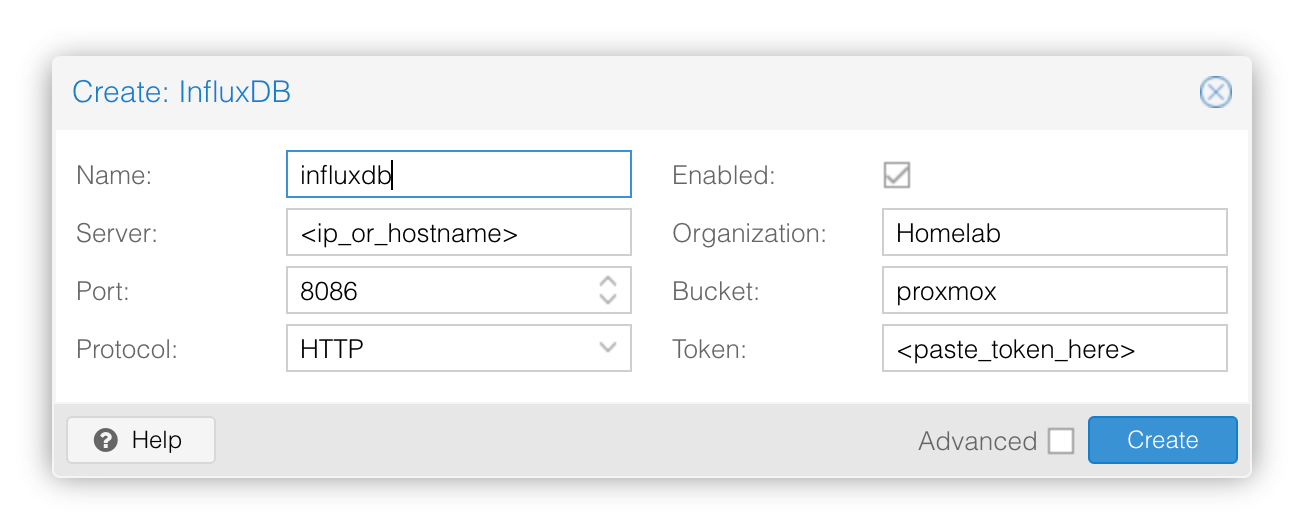Focus the Server hostname field
The image size is (1304, 528).
tap(459, 233)
